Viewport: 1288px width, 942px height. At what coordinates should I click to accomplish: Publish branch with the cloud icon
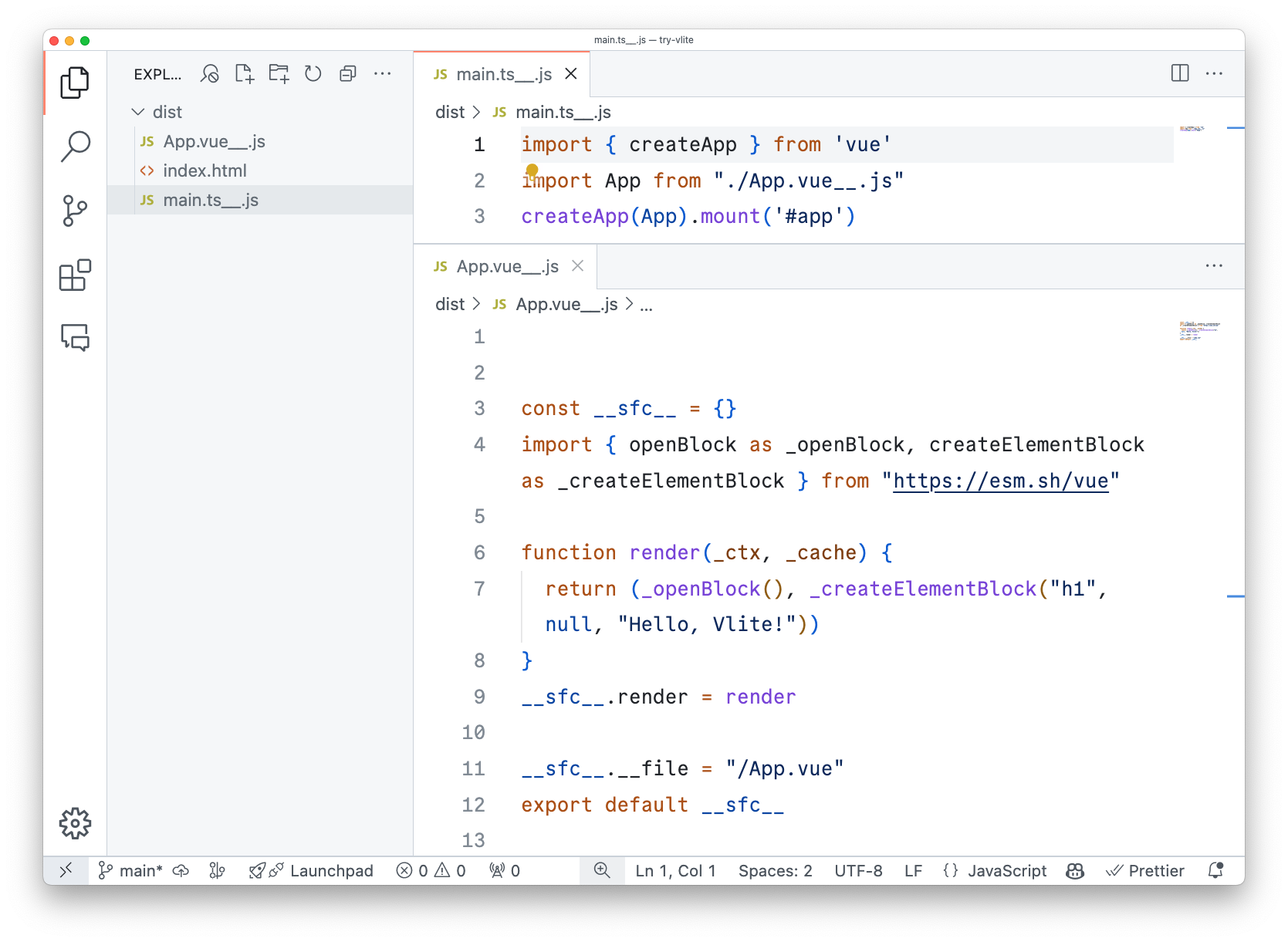(181, 871)
